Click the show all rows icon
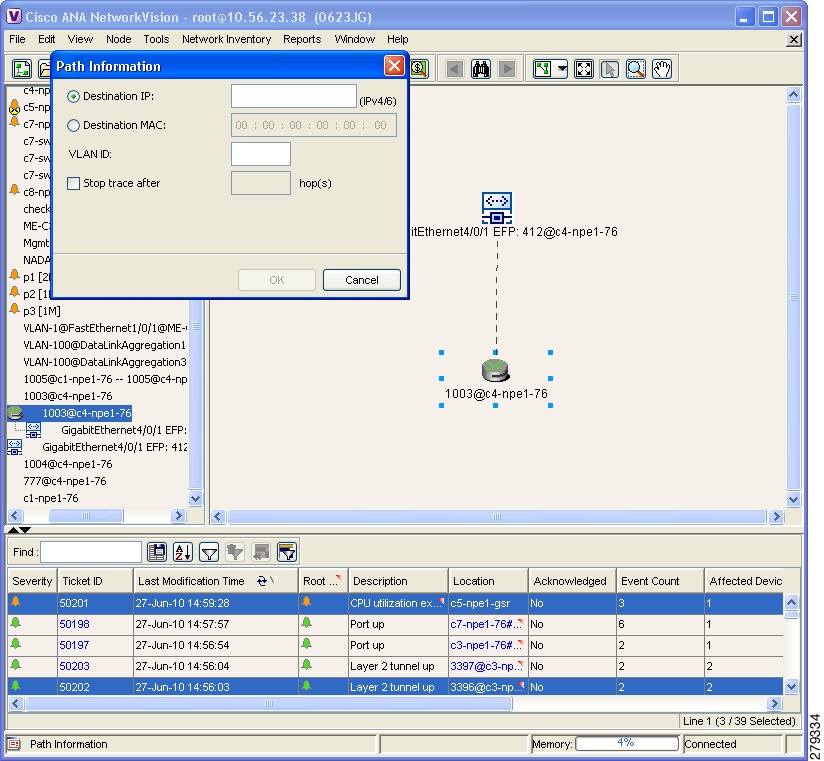 [287, 552]
